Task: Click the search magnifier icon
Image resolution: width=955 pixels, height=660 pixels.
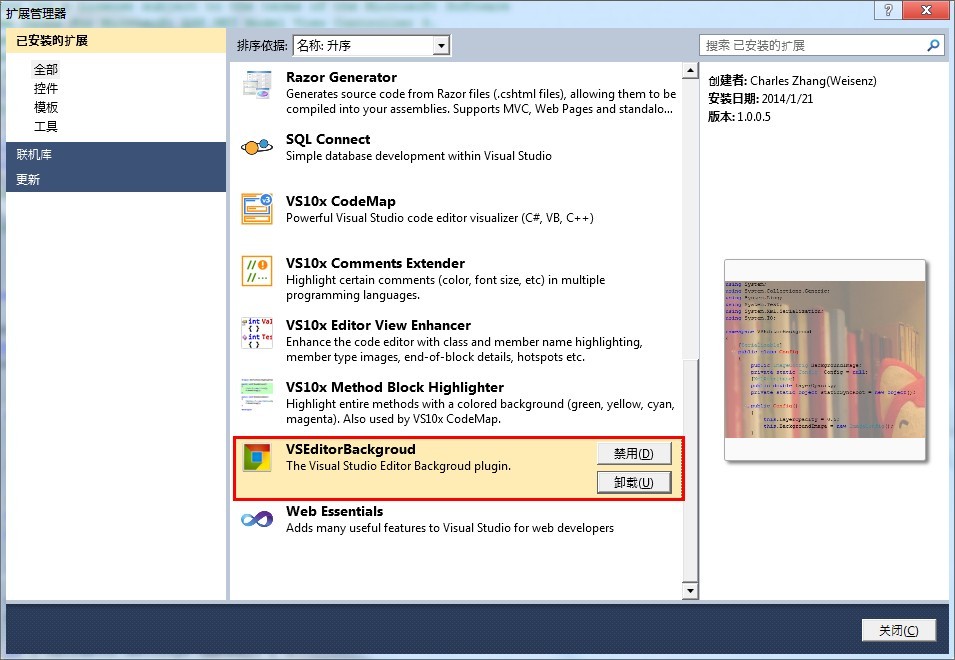Action: [933, 45]
